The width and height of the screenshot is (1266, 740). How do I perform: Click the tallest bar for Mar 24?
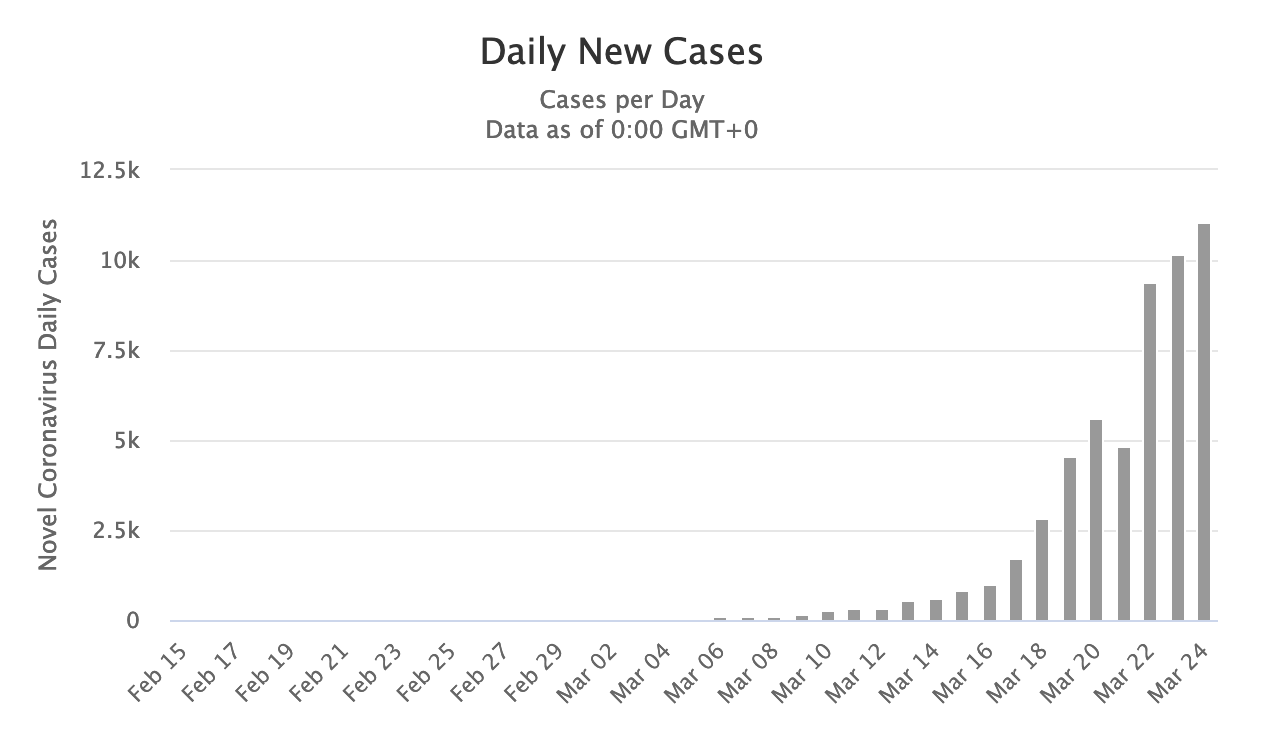[1204, 422]
